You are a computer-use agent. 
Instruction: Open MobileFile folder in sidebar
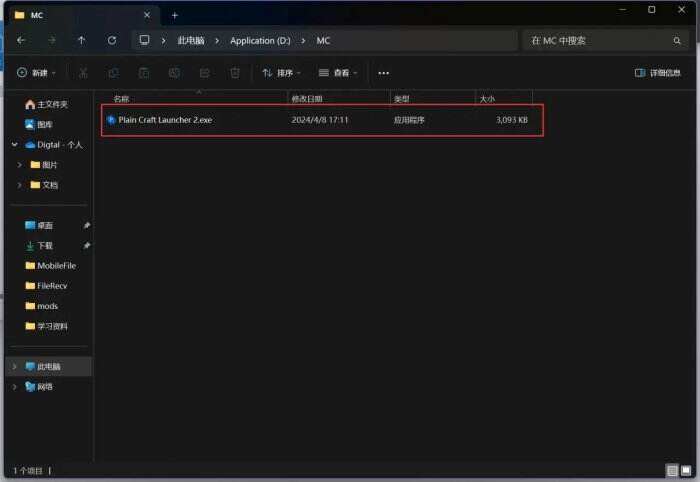pyautogui.click(x=50, y=266)
